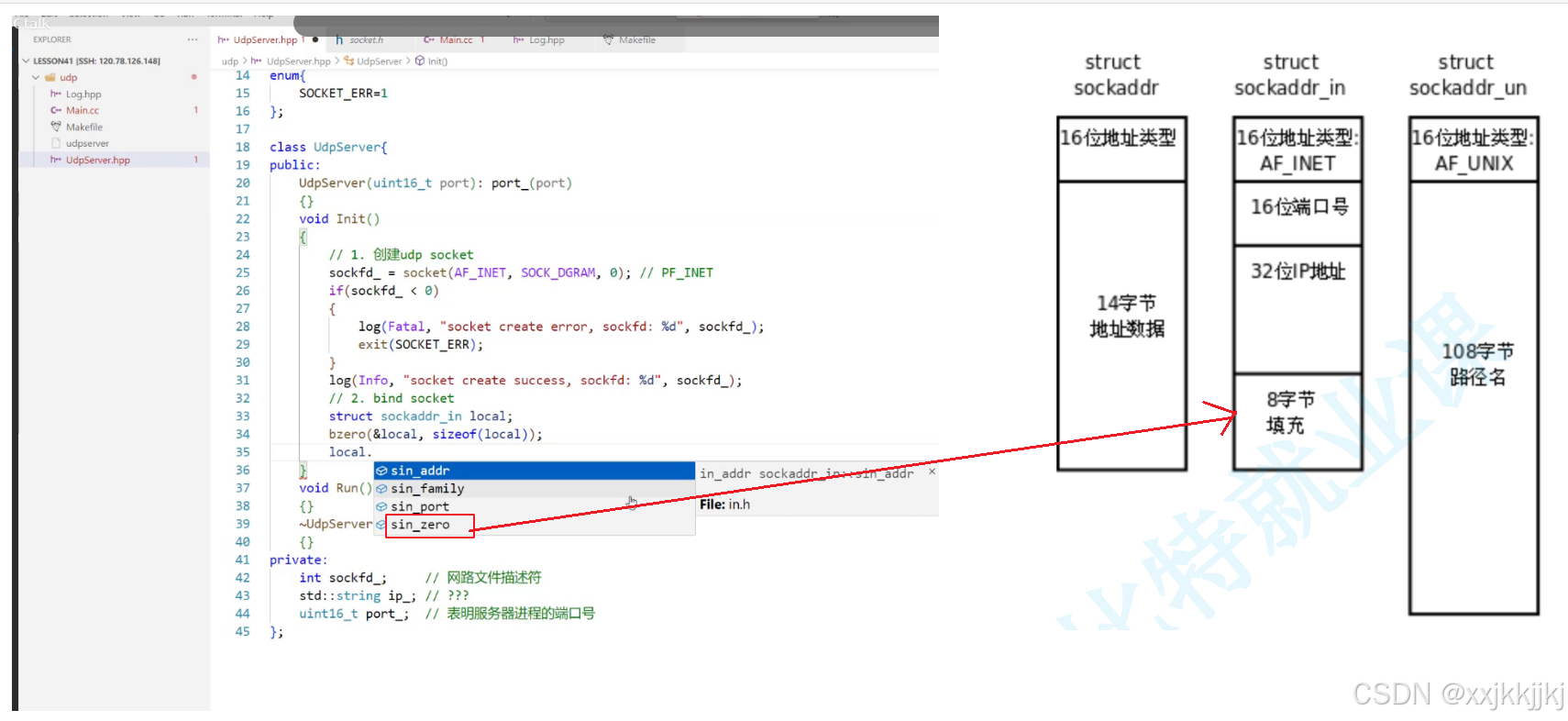
Task: Switch to the Main.cc editor tab
Action: 456,39
